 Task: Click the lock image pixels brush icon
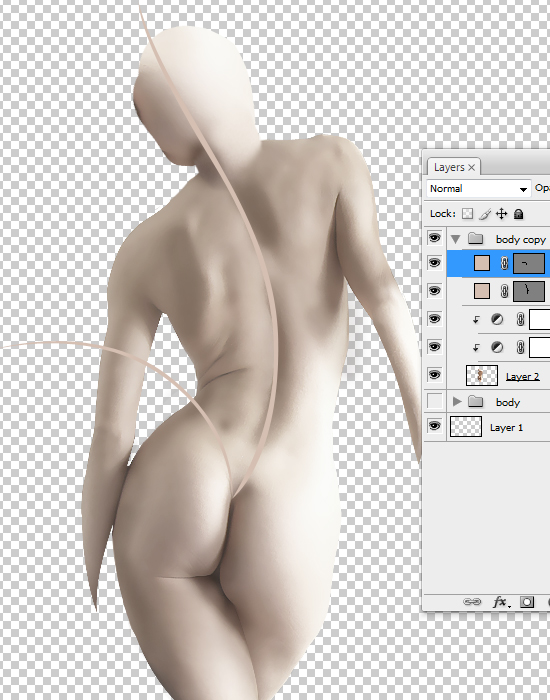click(484, 214)
